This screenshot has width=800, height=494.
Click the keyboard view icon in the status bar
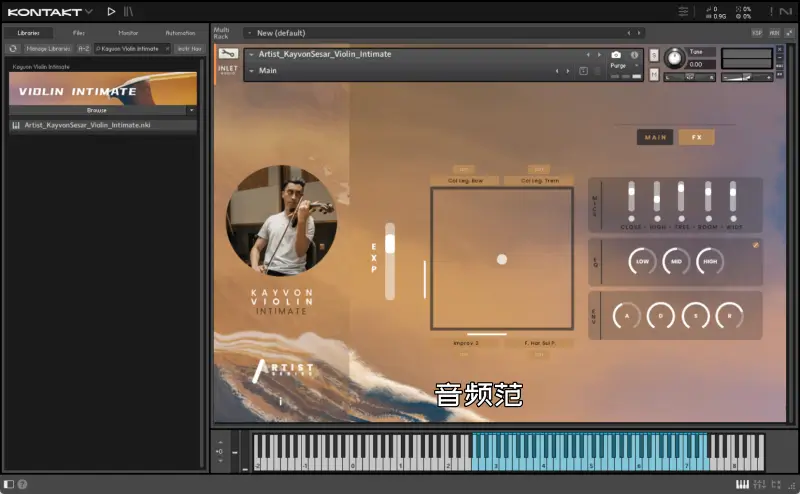742,484
